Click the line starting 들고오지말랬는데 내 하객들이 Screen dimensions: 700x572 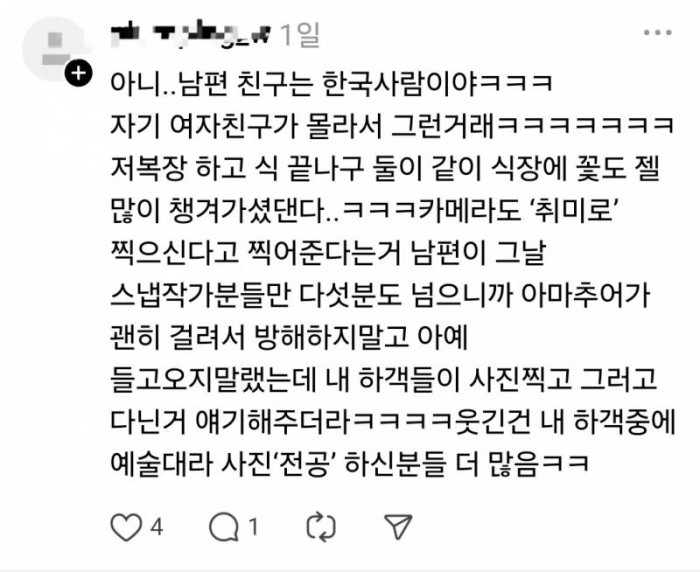pyautogui.click(x=383, y=380)
